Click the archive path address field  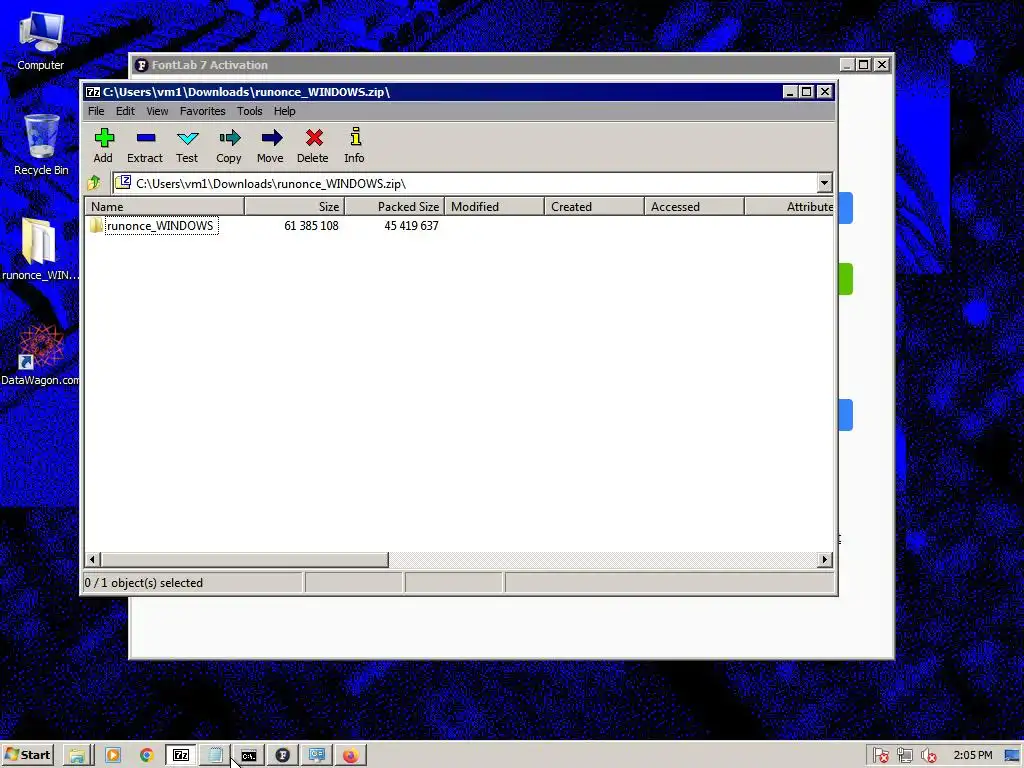(464, 184)
